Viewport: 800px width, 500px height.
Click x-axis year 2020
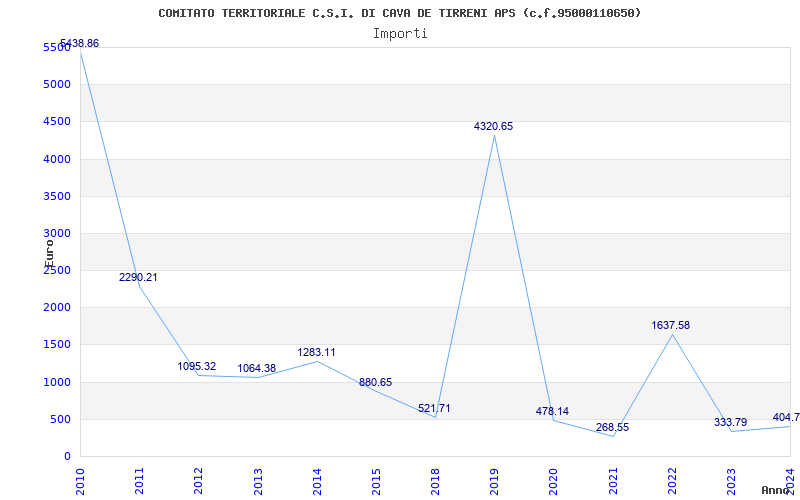(x=554, y=481)
